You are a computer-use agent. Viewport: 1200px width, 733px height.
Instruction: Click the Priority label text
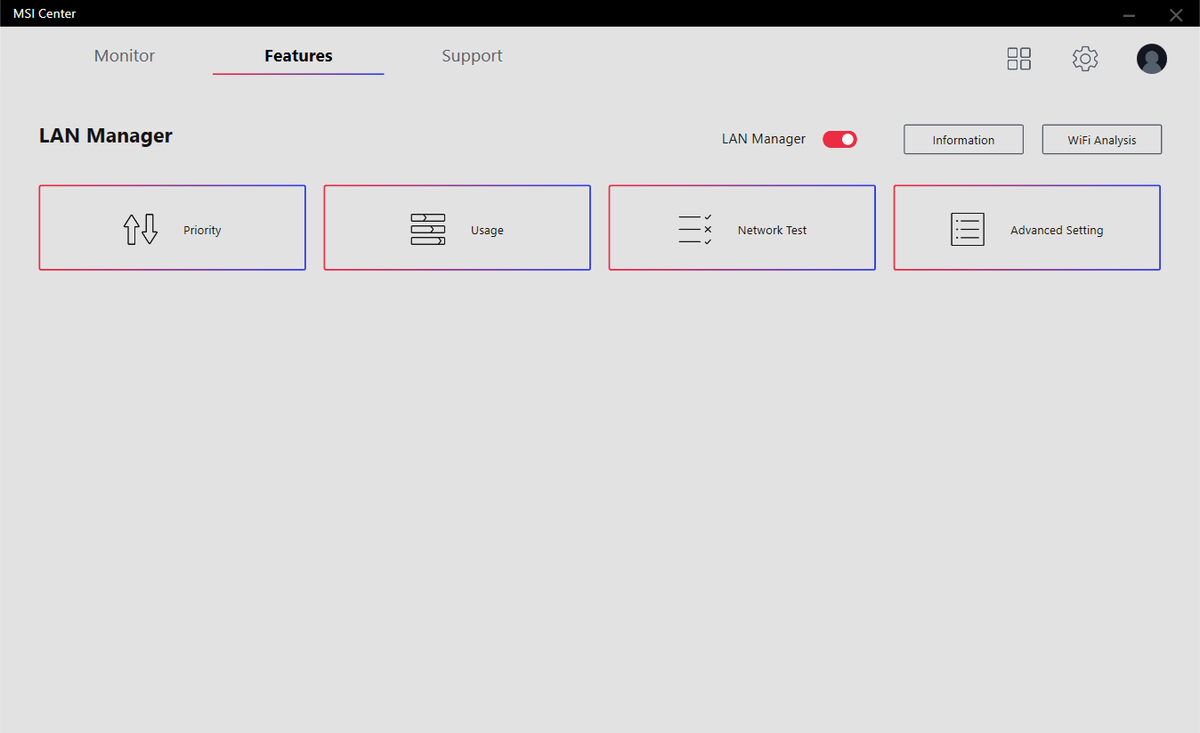[x=202, y=230]
